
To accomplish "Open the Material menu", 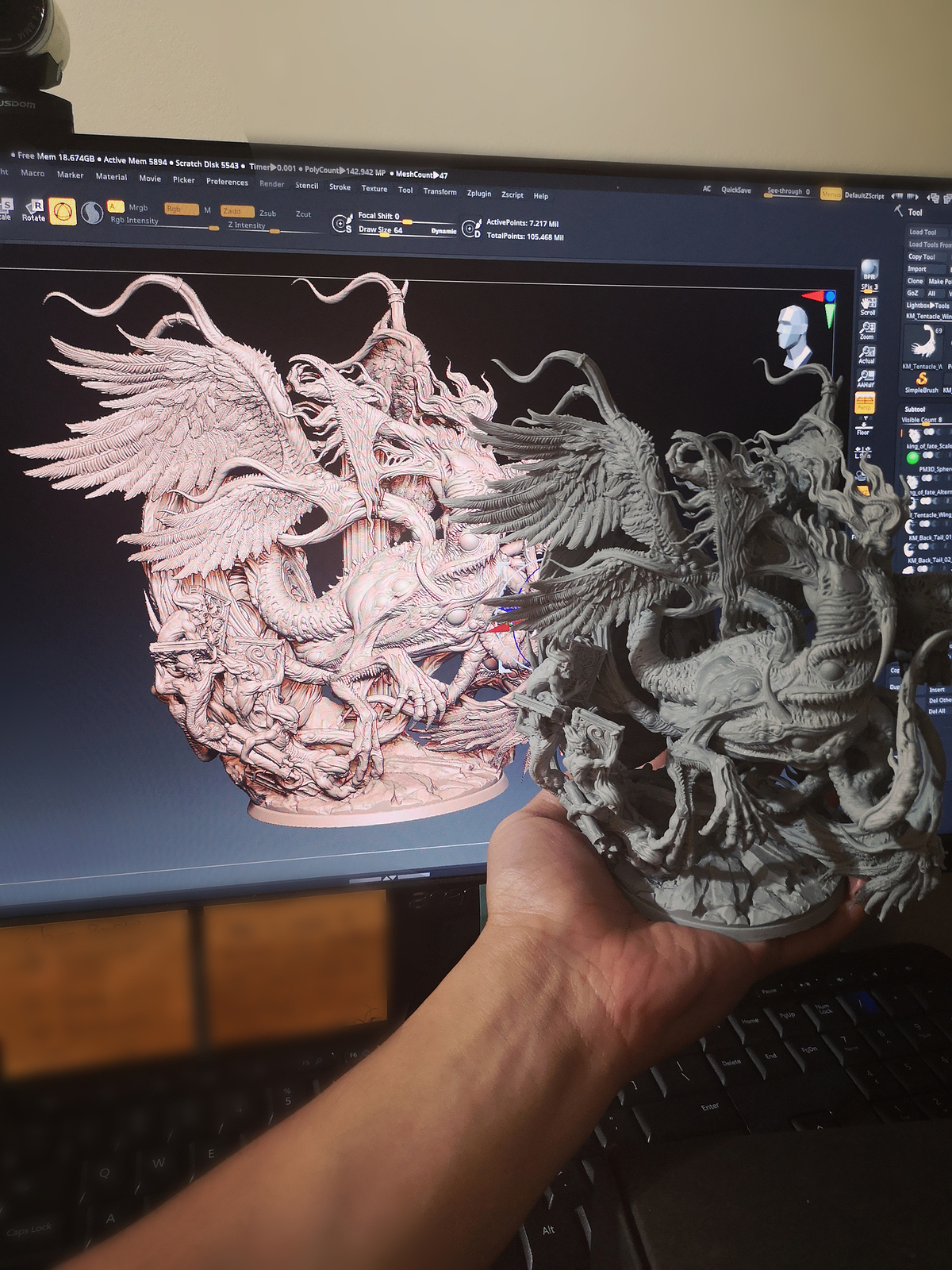I will (x=111, y=176).
